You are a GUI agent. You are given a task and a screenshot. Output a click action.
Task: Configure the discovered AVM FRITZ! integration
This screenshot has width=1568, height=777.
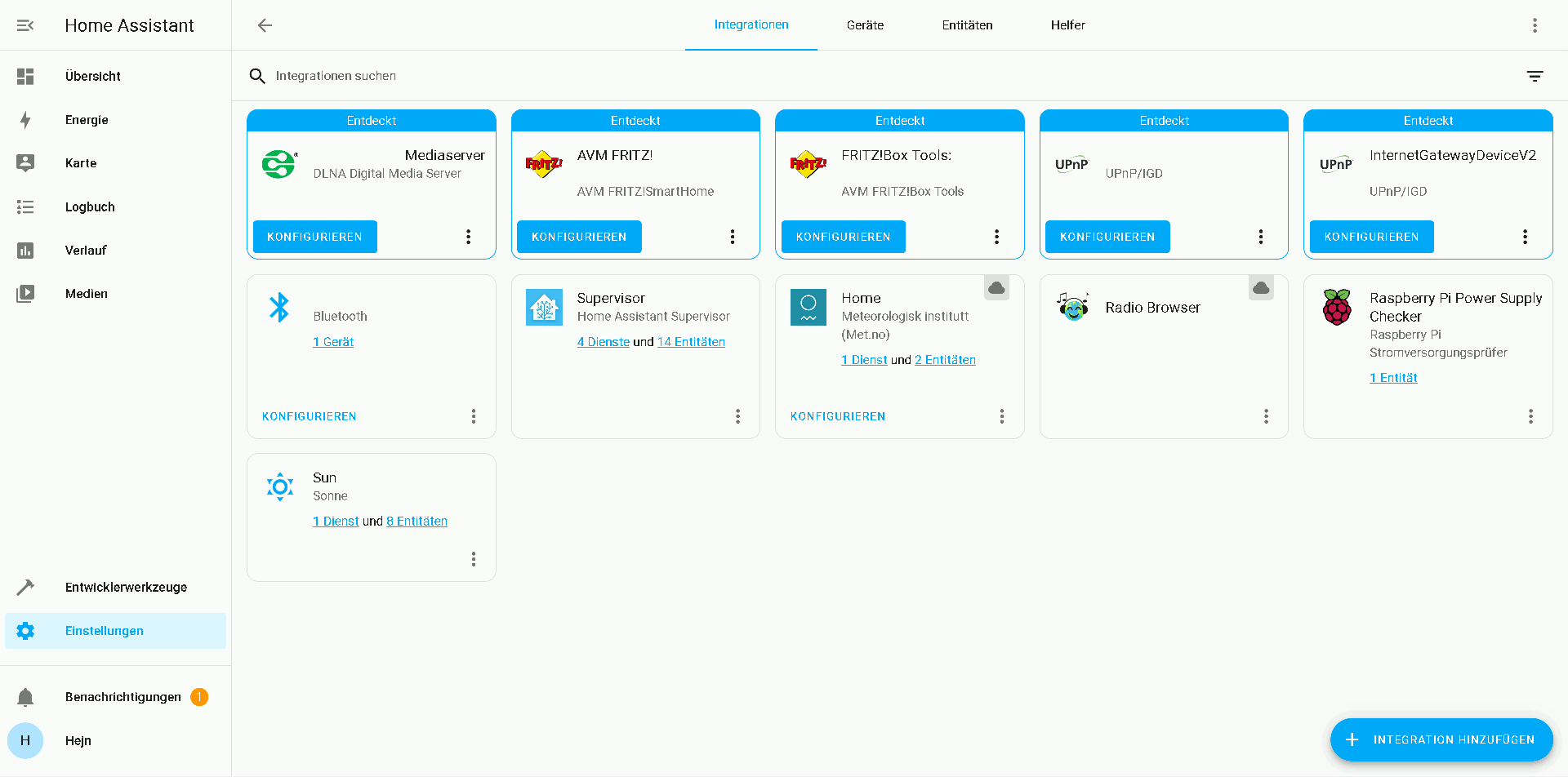click(x=579, y=237)
